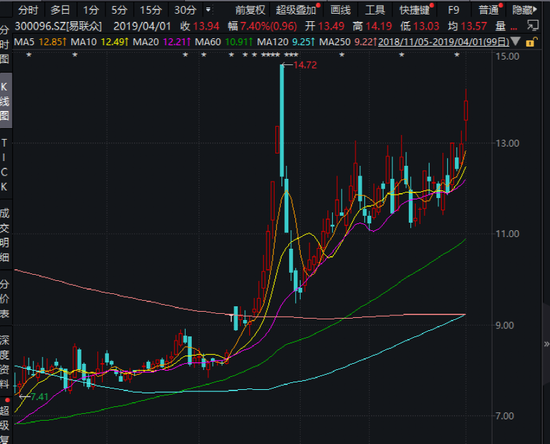Toggle the orange lock icon for the date range
Screen dimensions: 550x444
530,42
